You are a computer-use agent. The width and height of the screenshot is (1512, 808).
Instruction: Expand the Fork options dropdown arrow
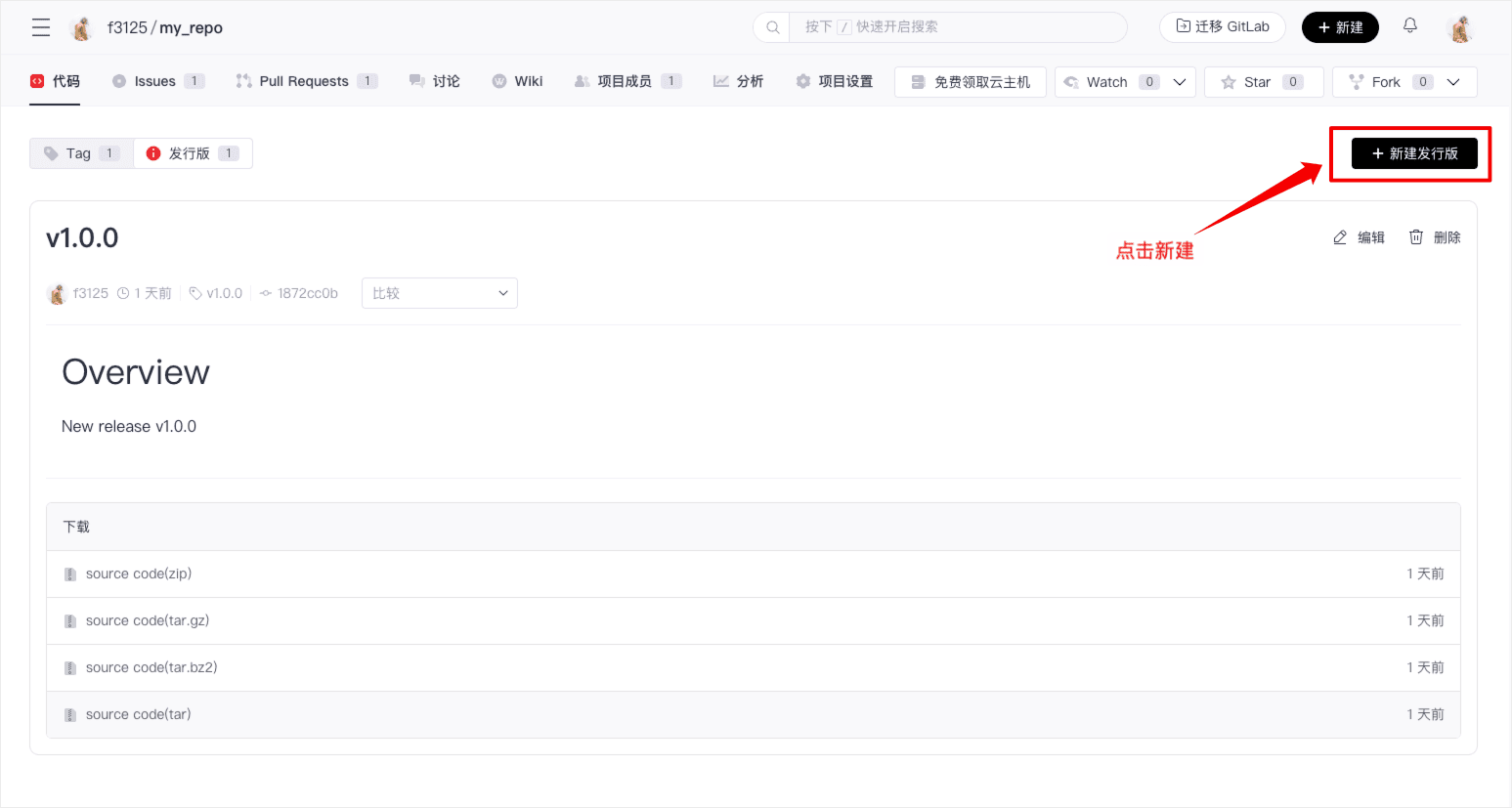tap(1453, 82)
